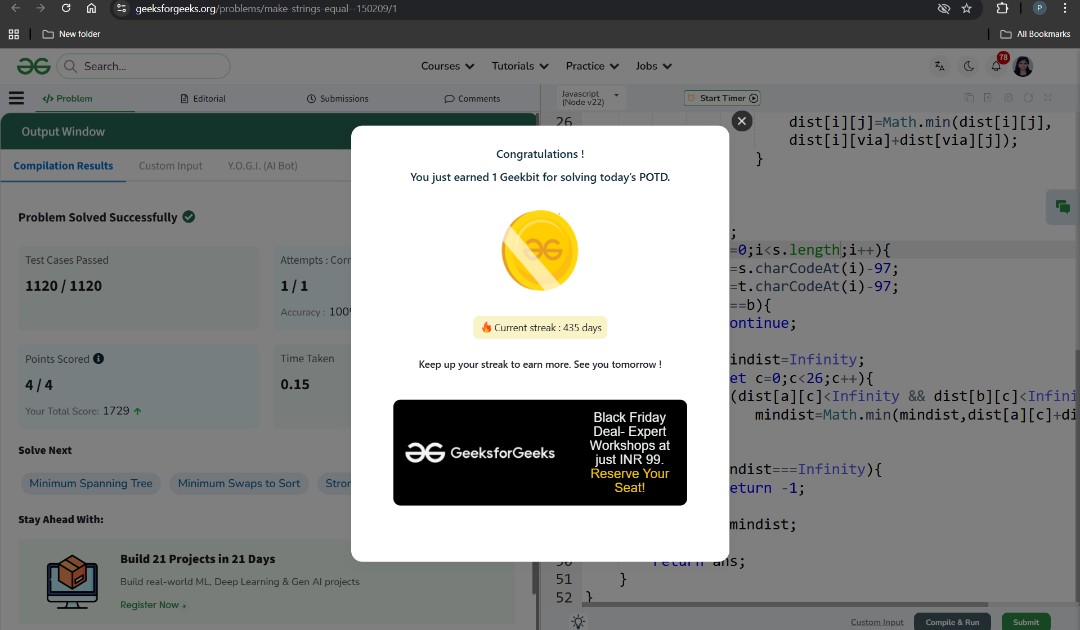The width and height of the screenshot is (1080, 630).
Task: Click the Submit button
Action: tap(1026, 621)
